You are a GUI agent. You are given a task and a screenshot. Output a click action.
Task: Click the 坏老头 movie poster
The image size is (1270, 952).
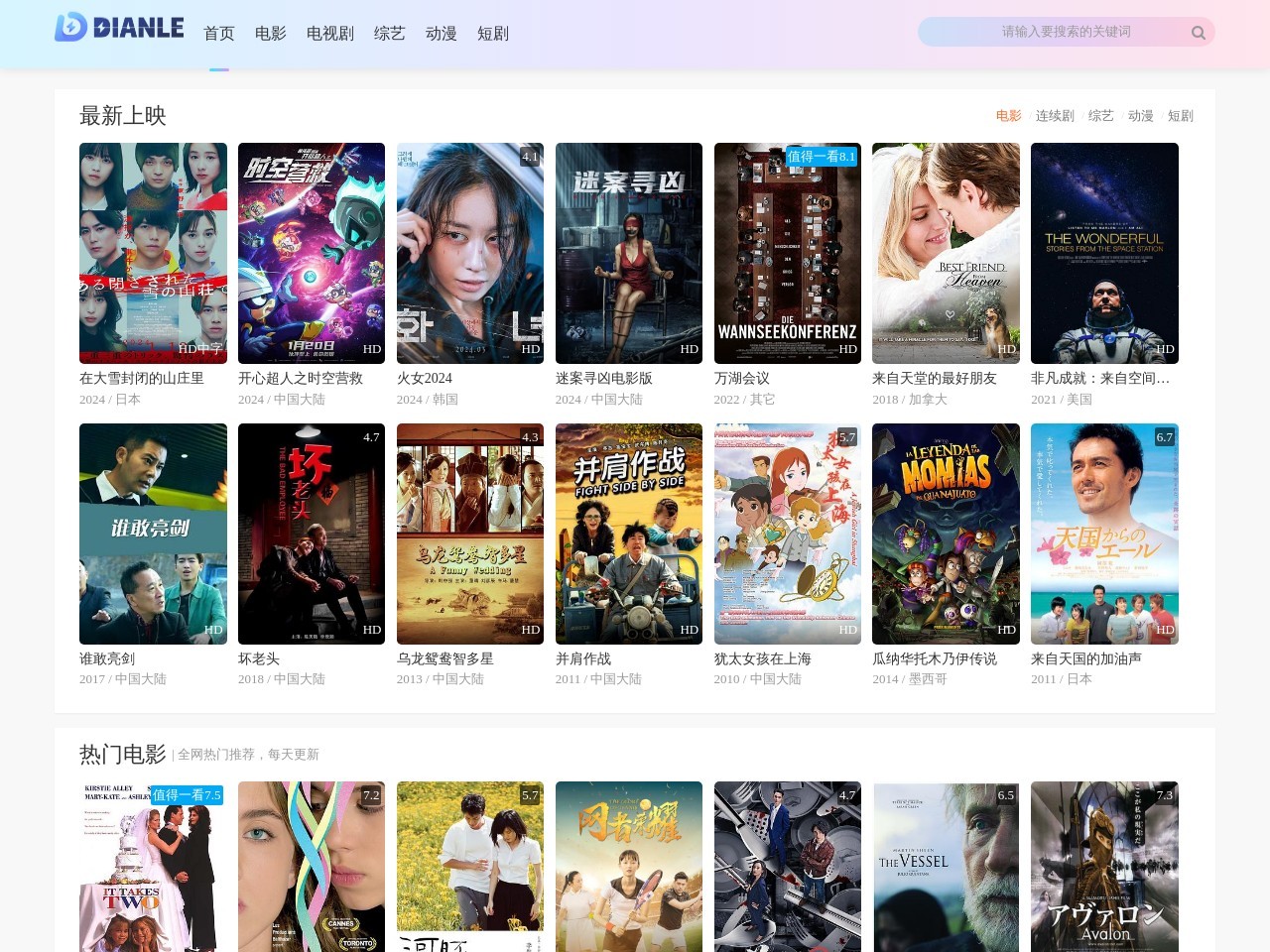311,534
